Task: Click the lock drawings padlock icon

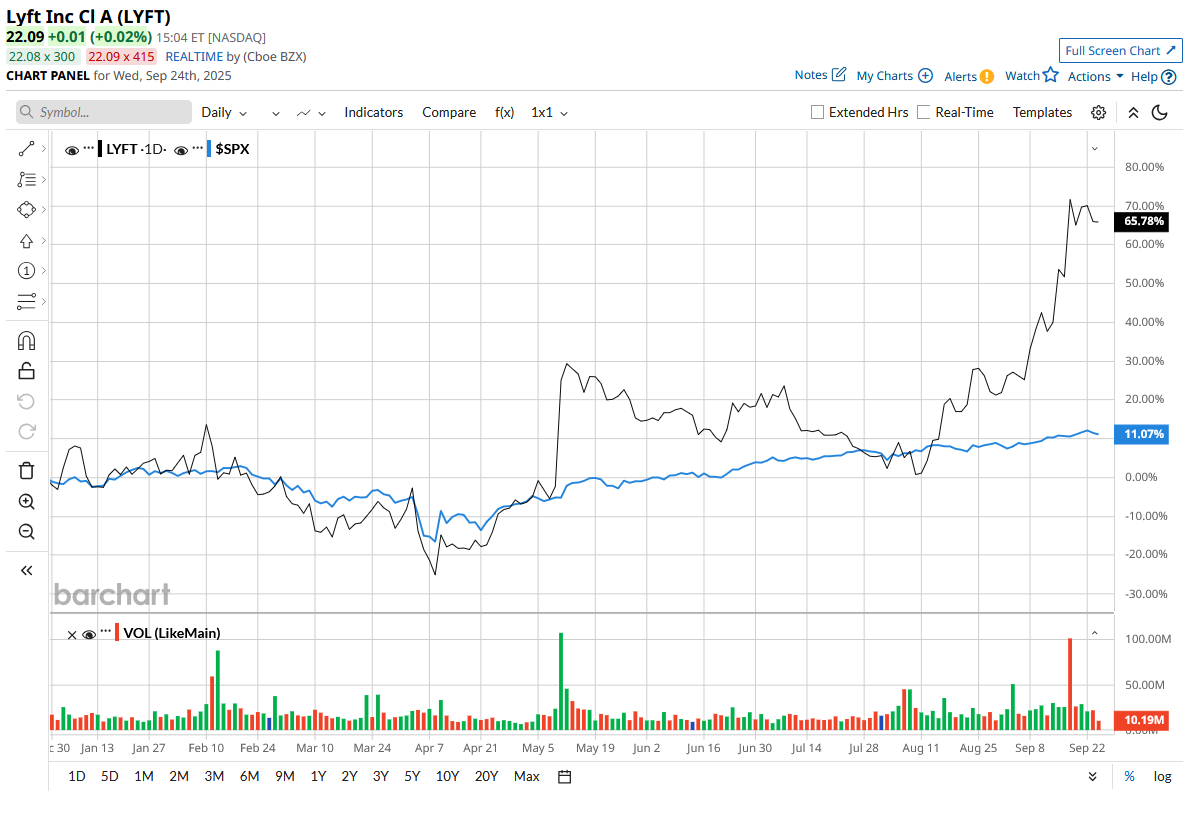Action: (27, 371)
